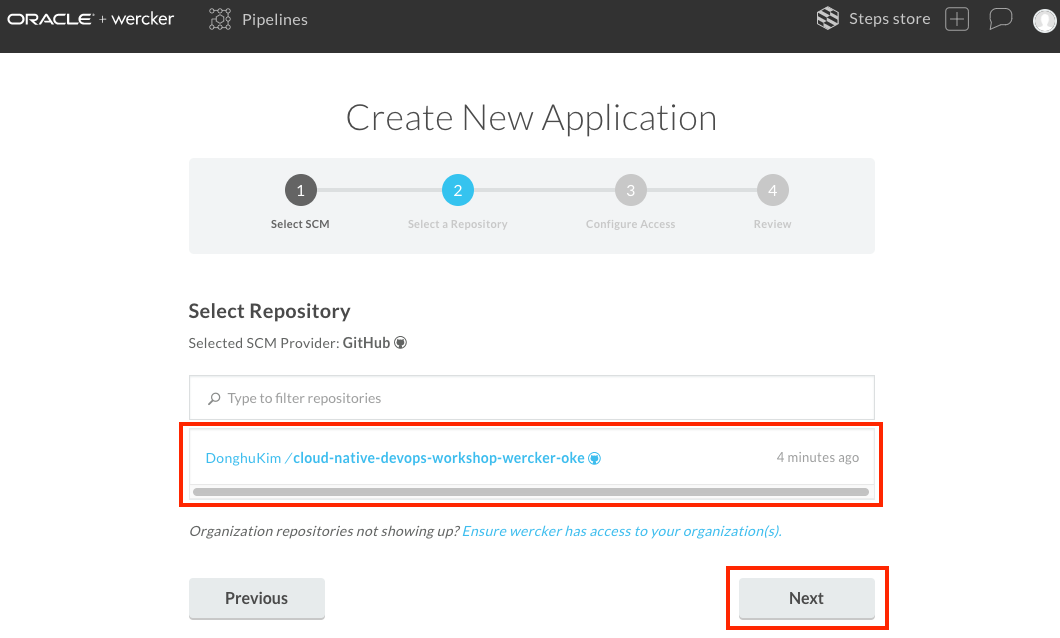
Task: Click the DonghuKim owner name
Action: [x=243, y=458]
